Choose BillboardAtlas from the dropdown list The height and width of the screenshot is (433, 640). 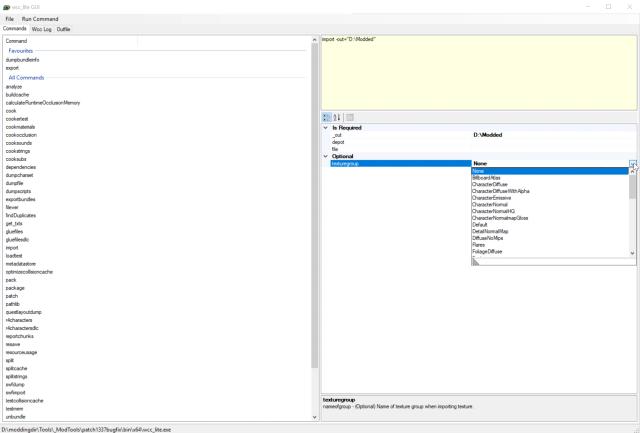[550, 178]
